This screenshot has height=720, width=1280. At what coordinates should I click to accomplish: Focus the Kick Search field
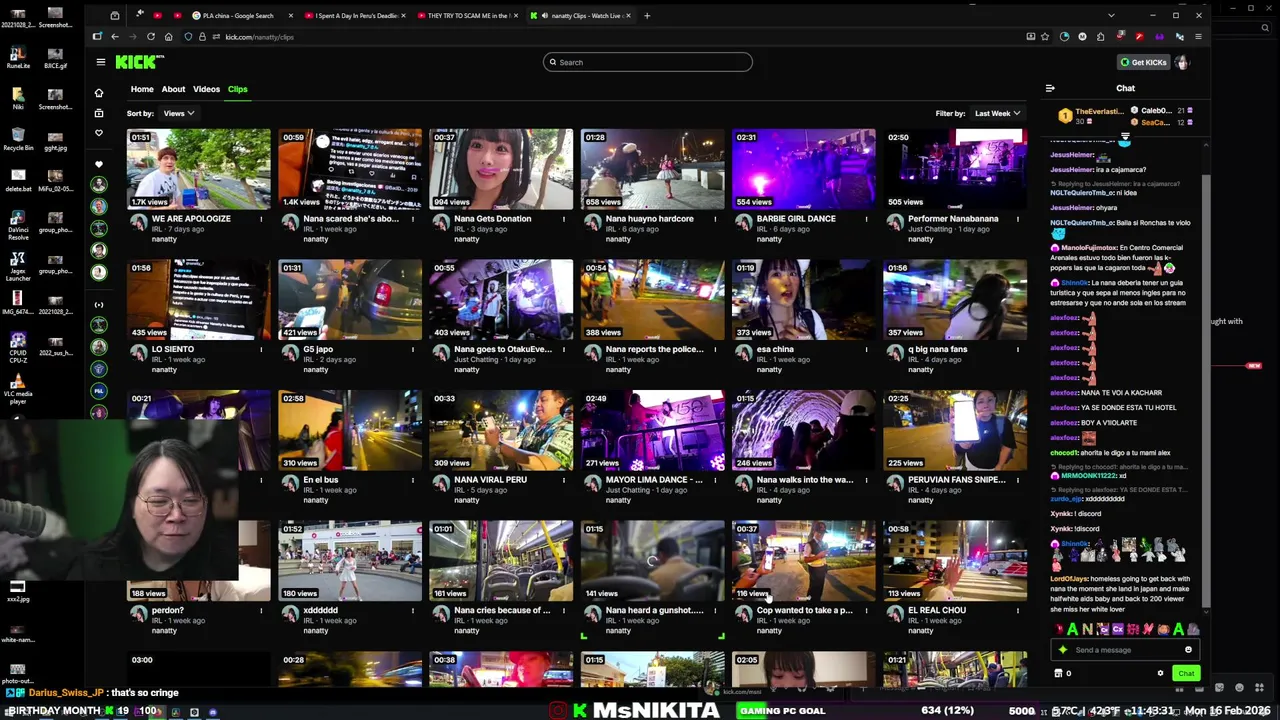(x=647, y=62)
